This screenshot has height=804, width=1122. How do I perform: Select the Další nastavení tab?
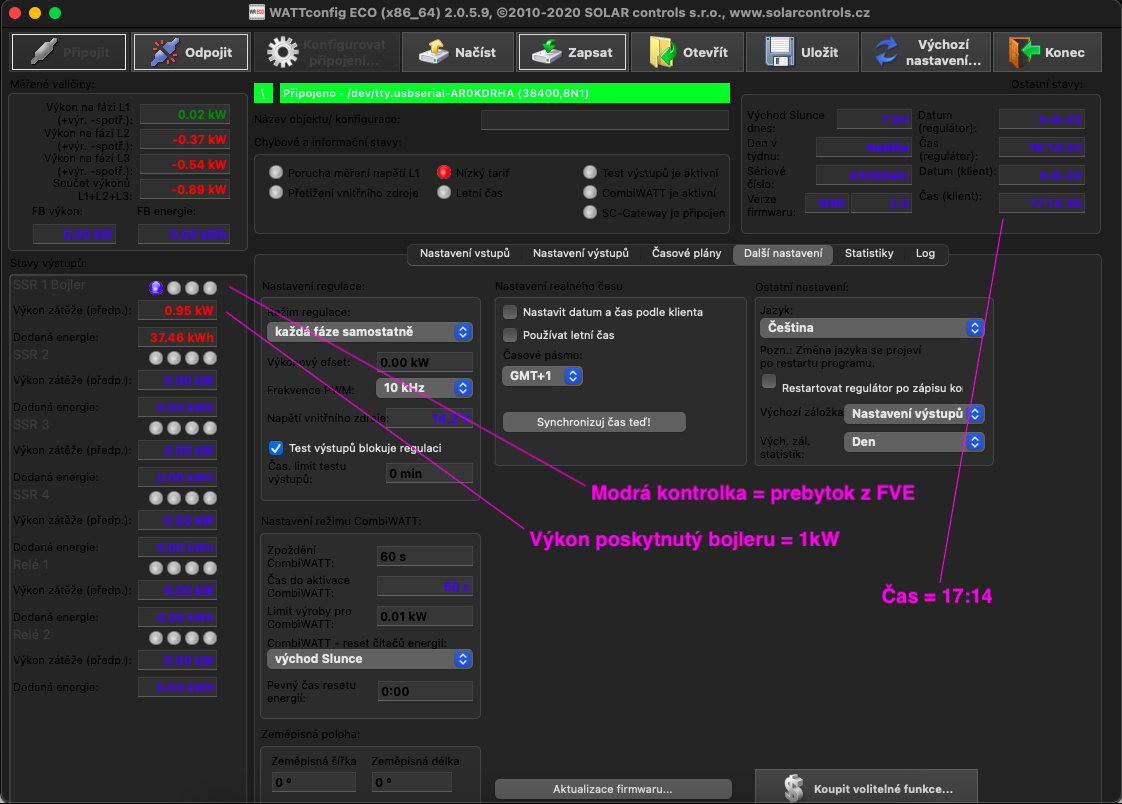pos(783,253)
